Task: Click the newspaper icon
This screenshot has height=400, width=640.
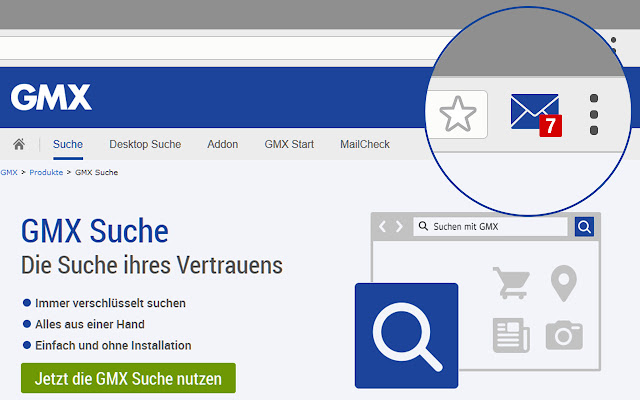Action: click(510, 334)
